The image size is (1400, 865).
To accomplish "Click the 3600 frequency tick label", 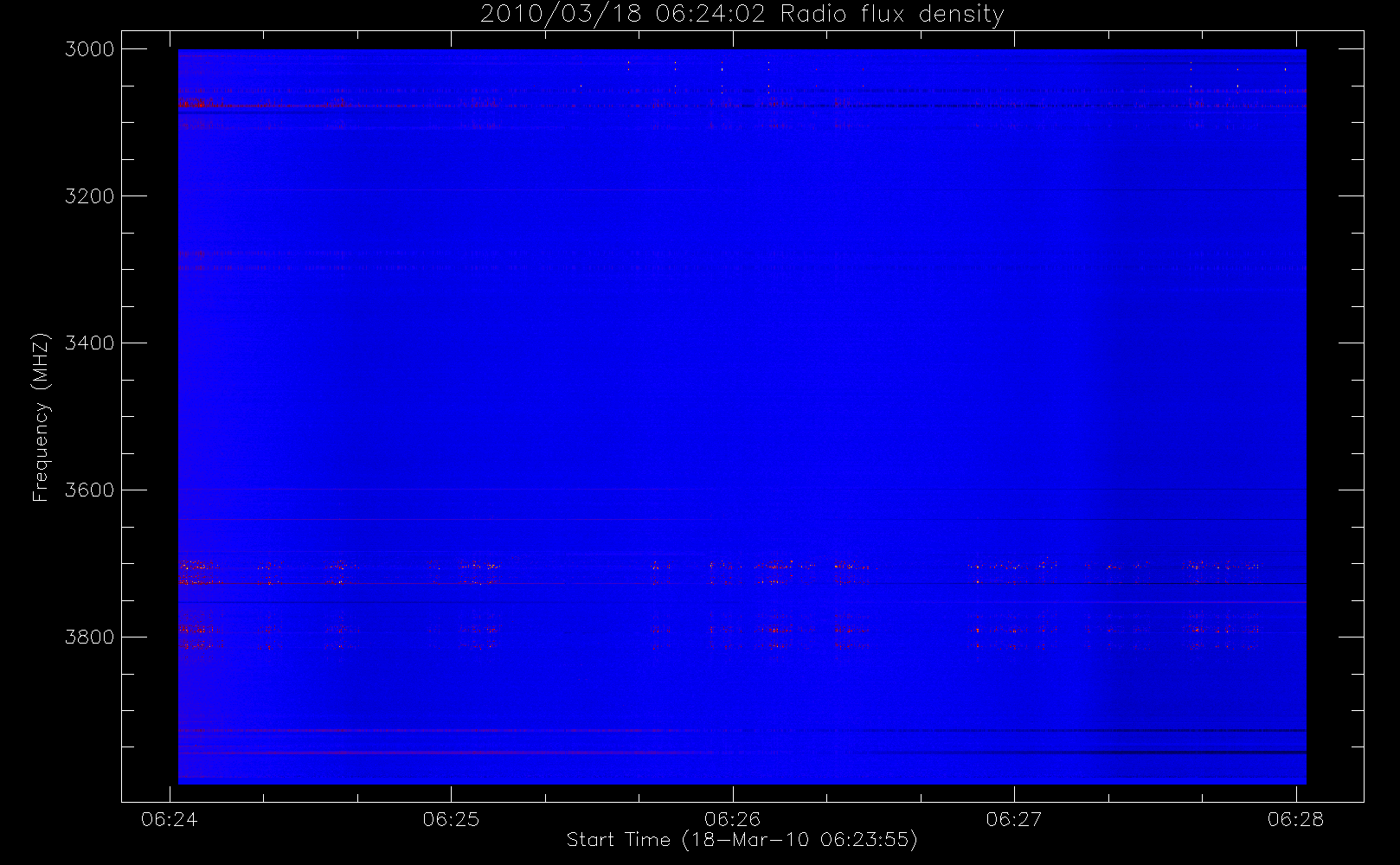I will click(x=90, y=490).
